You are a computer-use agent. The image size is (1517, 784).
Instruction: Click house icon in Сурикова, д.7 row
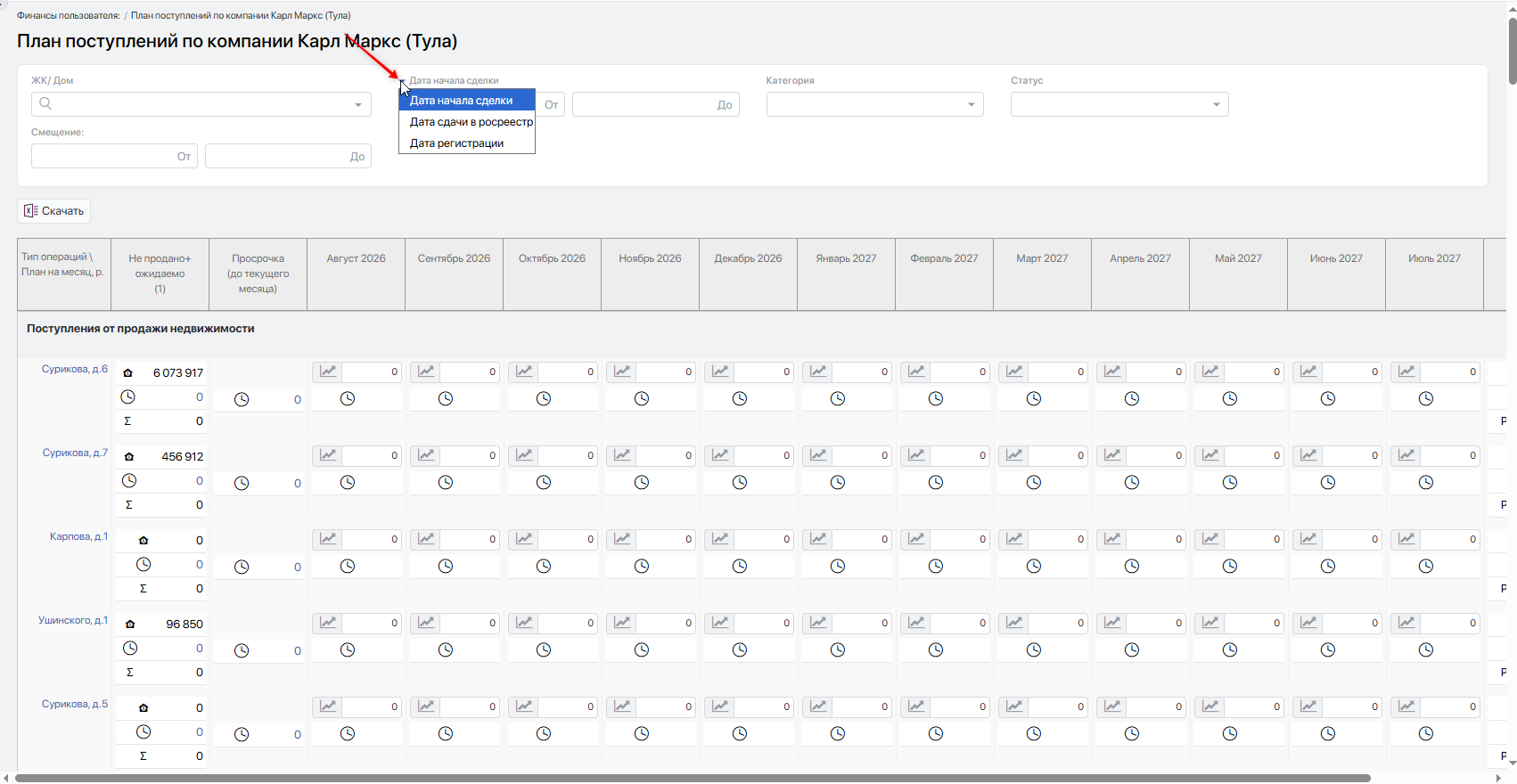[129, 457]
